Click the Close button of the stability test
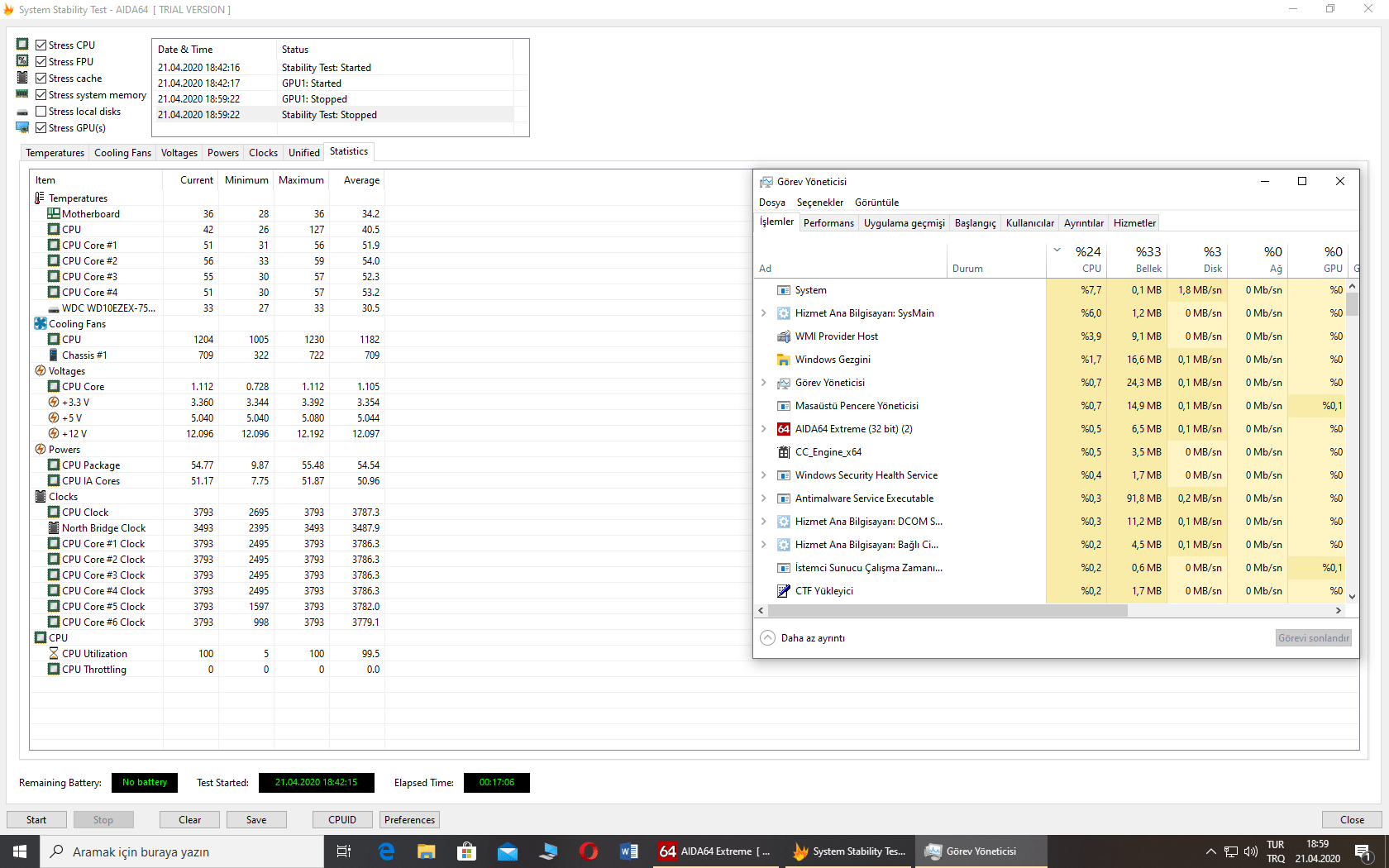 [1352, 820]
